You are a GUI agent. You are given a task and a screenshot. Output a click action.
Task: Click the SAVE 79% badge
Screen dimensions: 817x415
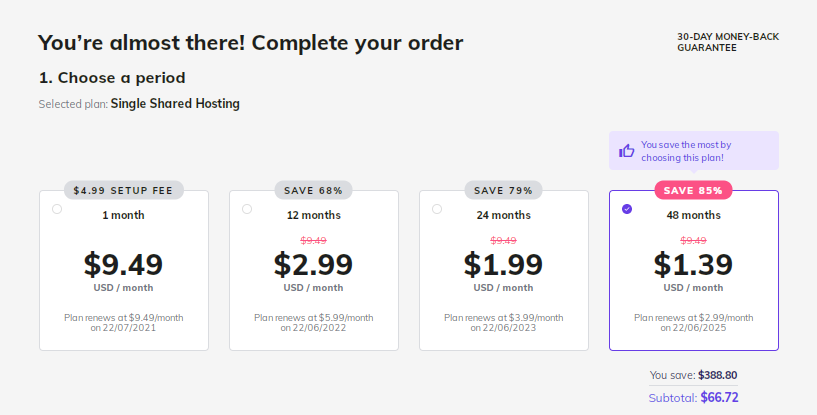[x=503, y=190]
